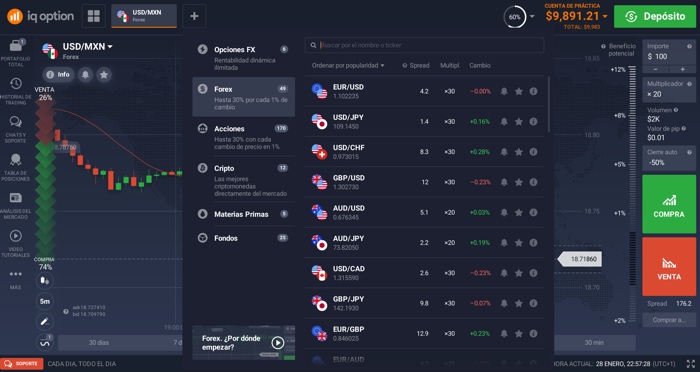
Task: Add a new asset tab with plus
Action: coord(194,16)
